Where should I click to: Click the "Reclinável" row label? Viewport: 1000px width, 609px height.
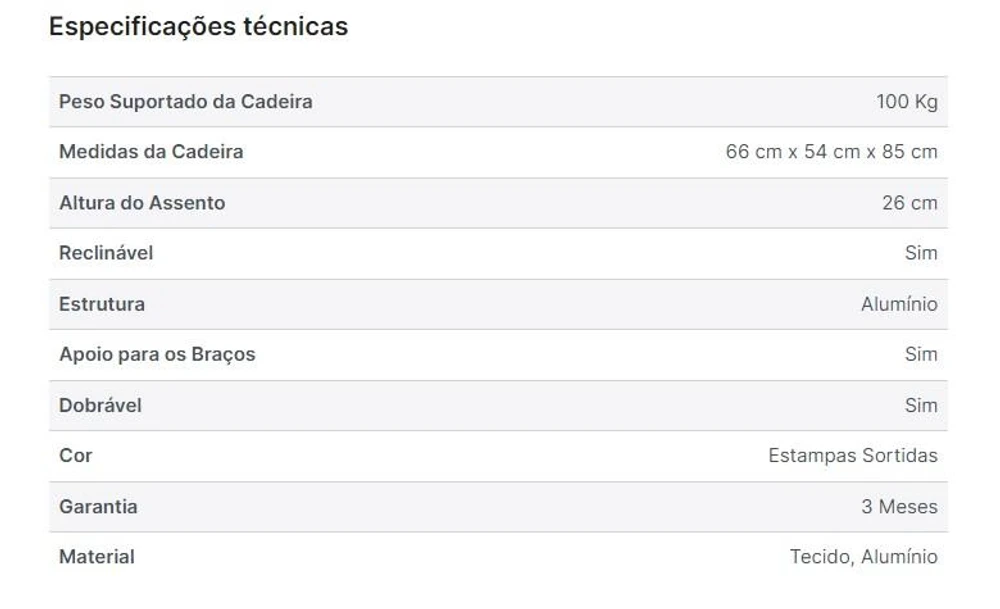click(x=106, y=253)
